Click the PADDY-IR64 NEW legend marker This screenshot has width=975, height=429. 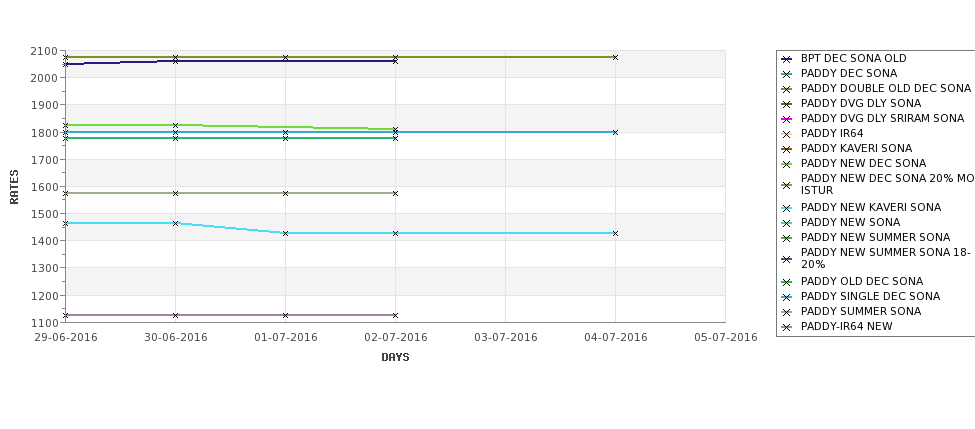coord(787,327)
